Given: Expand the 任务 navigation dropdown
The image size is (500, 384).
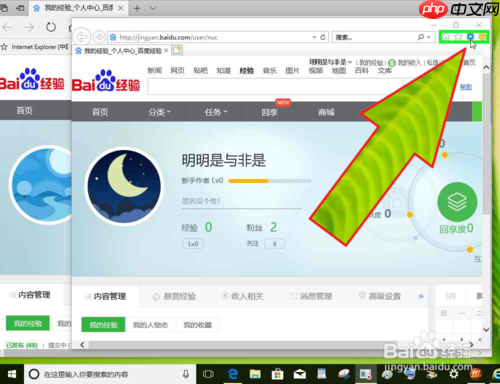Looking at the screenshot, I should point(216,112).
